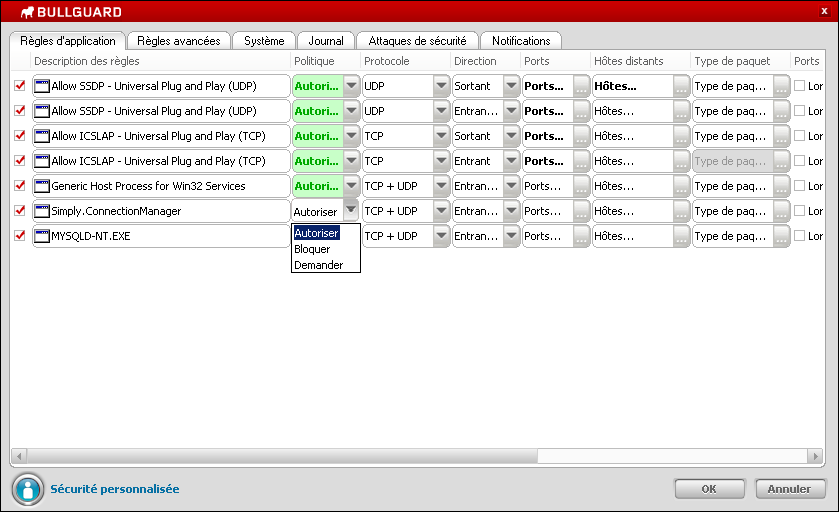Screen dimensions: 839x512
Task: Open Type de paquet browse button for Simply.ConnectionManager
Action: 781,211
